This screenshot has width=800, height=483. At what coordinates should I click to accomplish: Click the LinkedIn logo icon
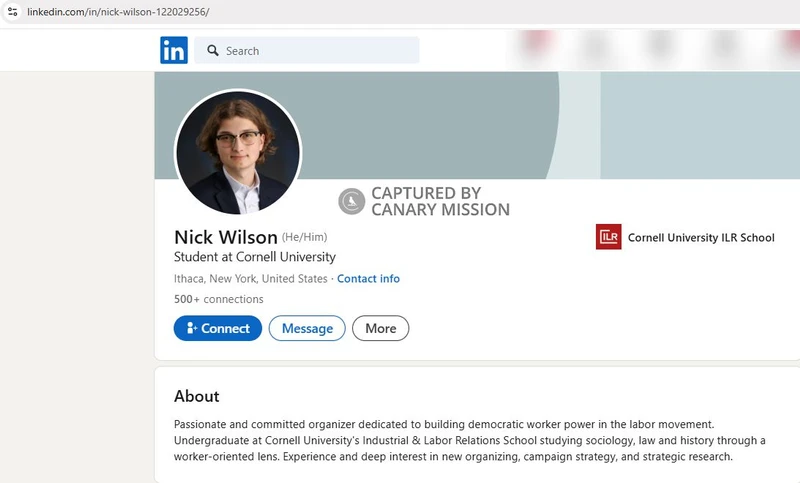pyautogui.click(x=174, y=50)
